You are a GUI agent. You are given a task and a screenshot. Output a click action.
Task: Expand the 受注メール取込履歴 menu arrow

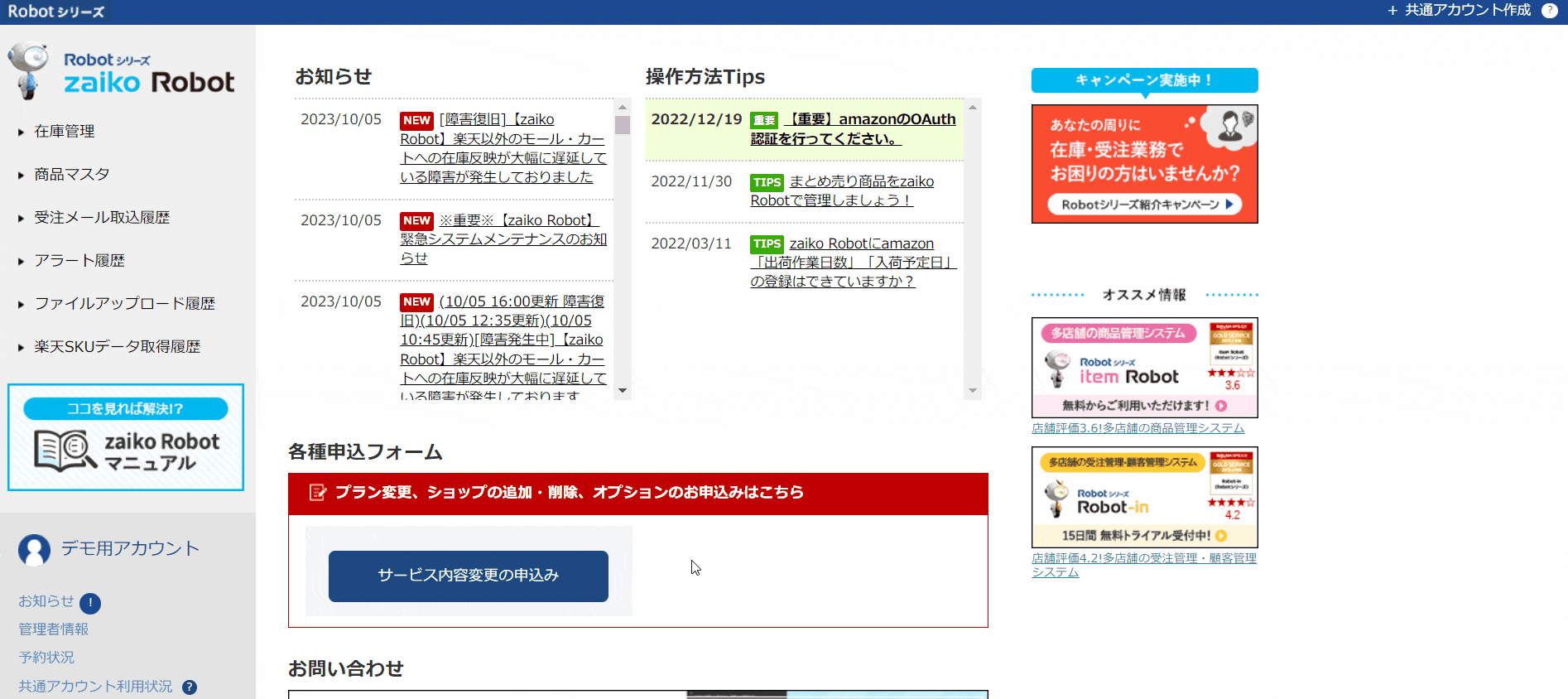tap(22, 218)
